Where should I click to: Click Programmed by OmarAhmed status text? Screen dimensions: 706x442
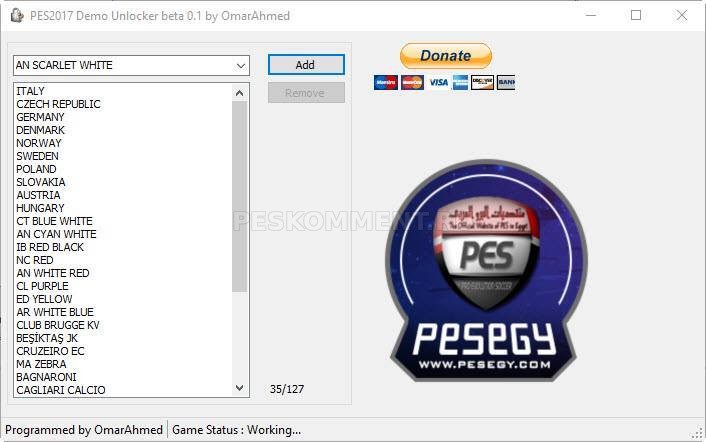[x=84, y=430]
